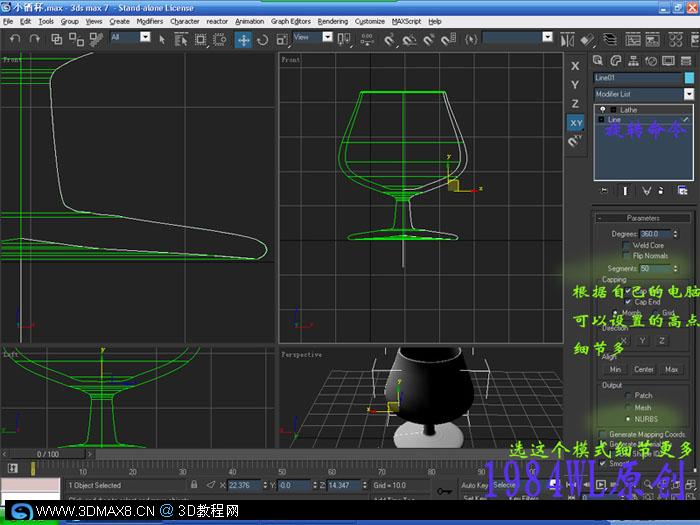This screenshot has height=525, width=700.
Task: Toggle the Lathe modifier lightbulb
Action: 603,109
